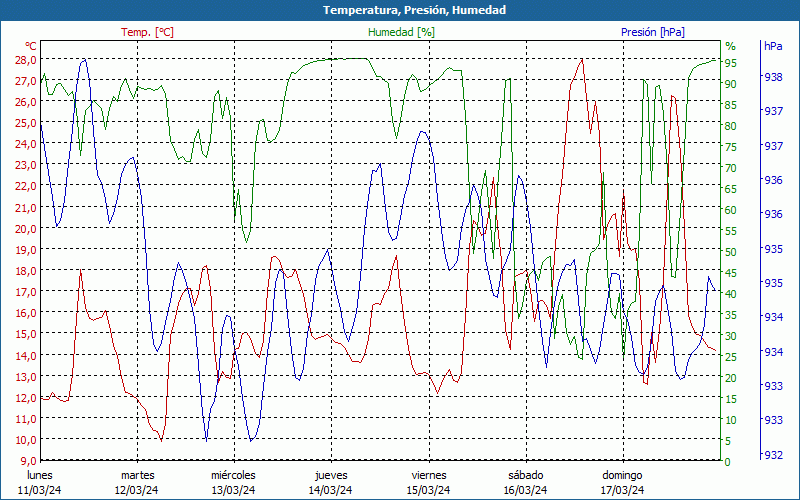Click the viernes day label
This screenshot has height=500, width=800.
pyautogui.click(x=429, y=476)
